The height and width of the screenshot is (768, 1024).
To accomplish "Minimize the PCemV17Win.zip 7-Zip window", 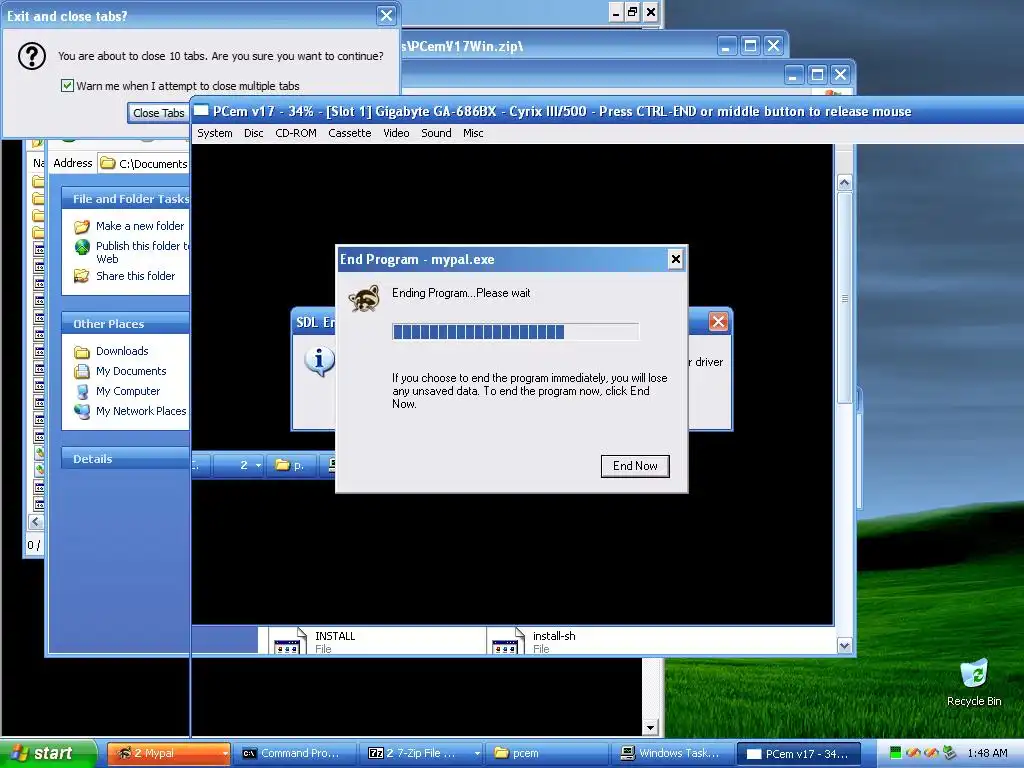I will click(726, 46).
